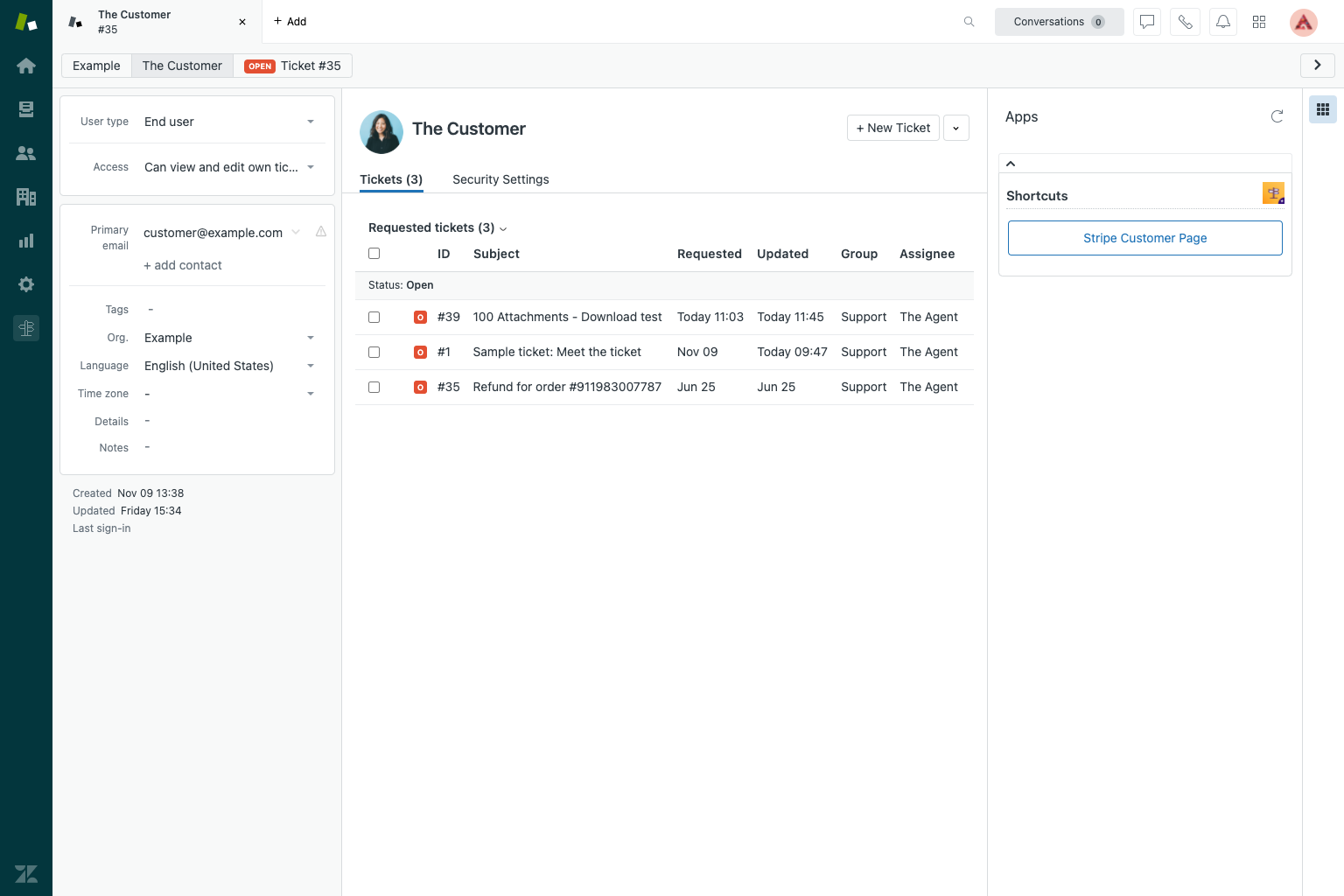Collapse the Requested tickets list chevron
Viewport: 1344px width, 896px height.
pos(504,228)
